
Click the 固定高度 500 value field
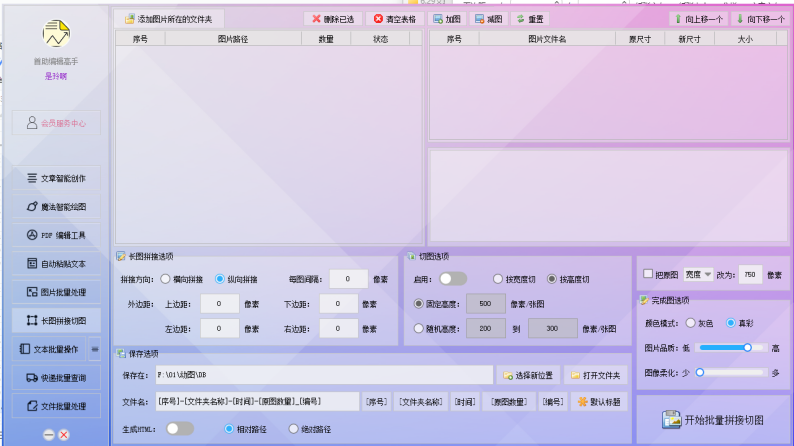point(486,304)
